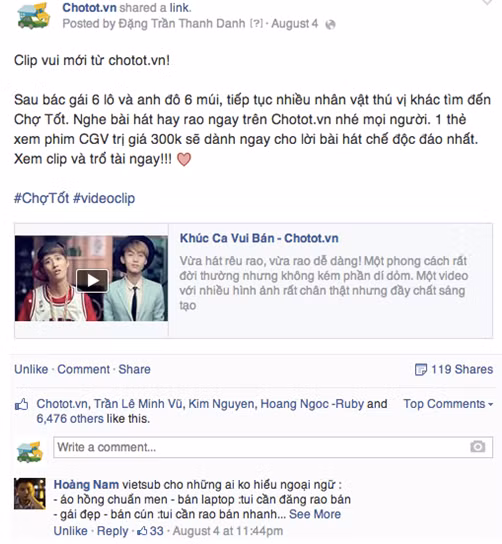Unlike Hoàng Nam's comment

(x=70, y=531)
